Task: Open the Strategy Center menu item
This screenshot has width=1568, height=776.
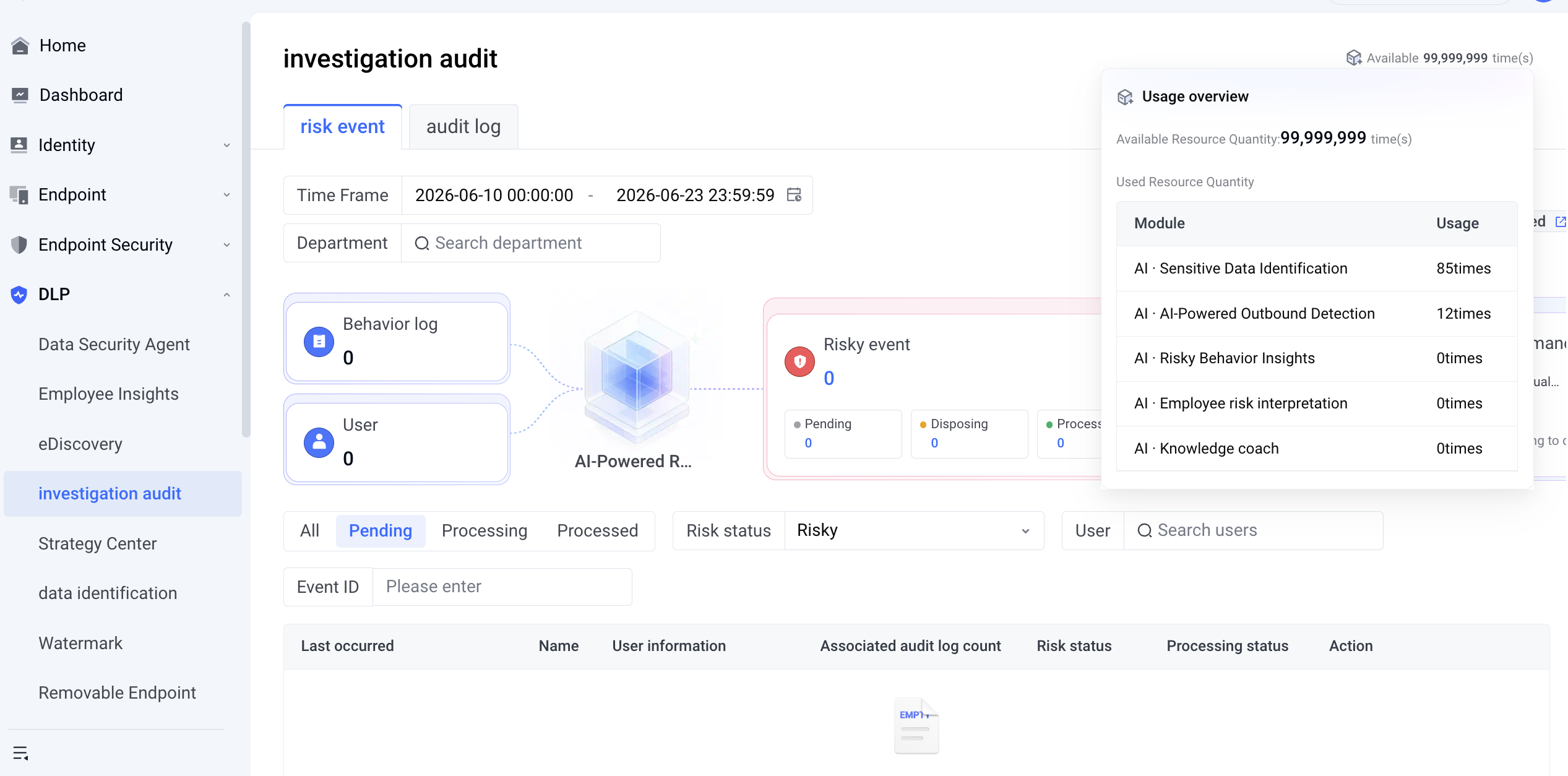Action: 98,544
